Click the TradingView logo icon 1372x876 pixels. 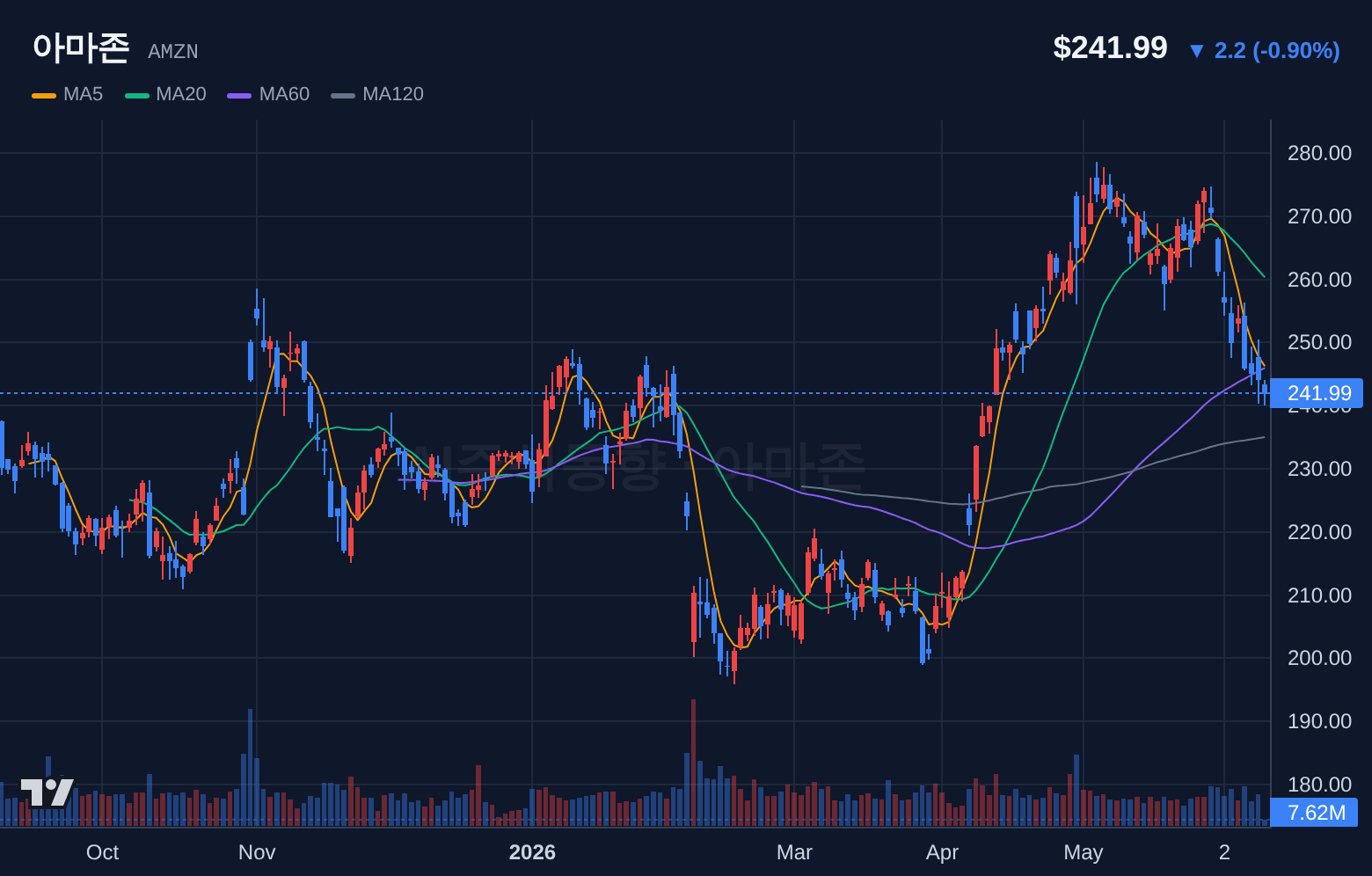click(47, 792)
